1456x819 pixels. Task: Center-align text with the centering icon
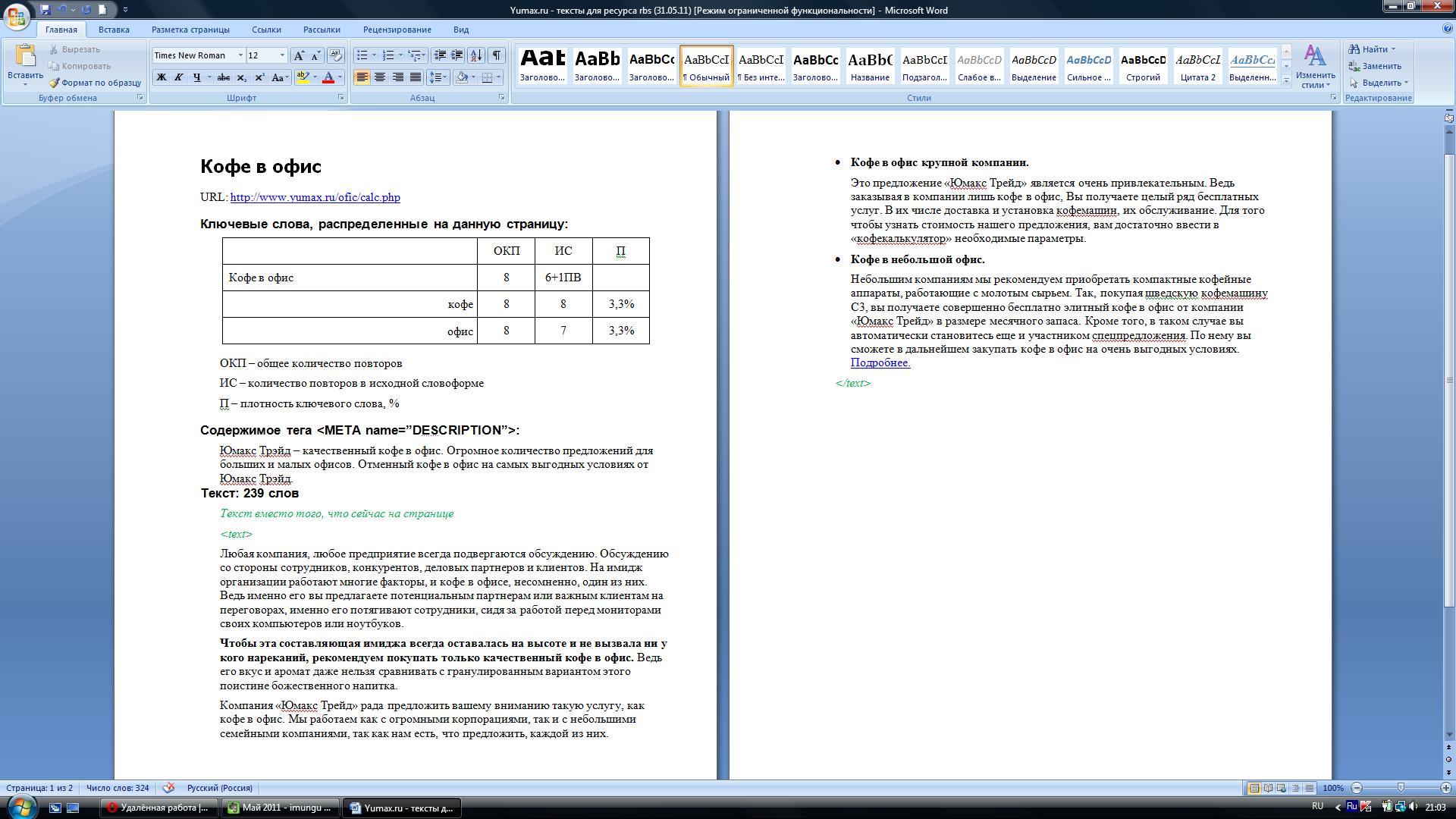pos(380,77)
